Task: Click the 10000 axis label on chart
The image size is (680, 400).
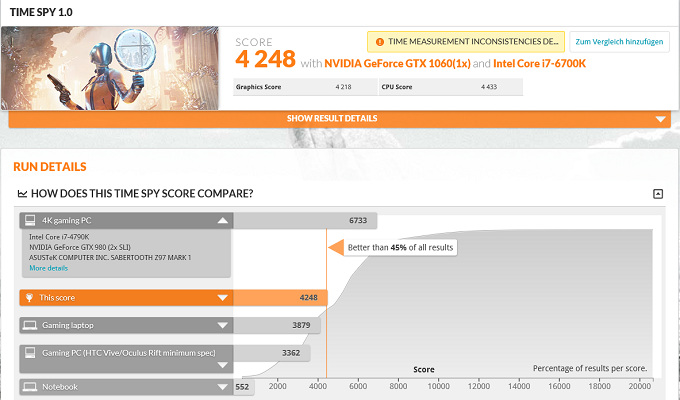Action: coord(438,386)
